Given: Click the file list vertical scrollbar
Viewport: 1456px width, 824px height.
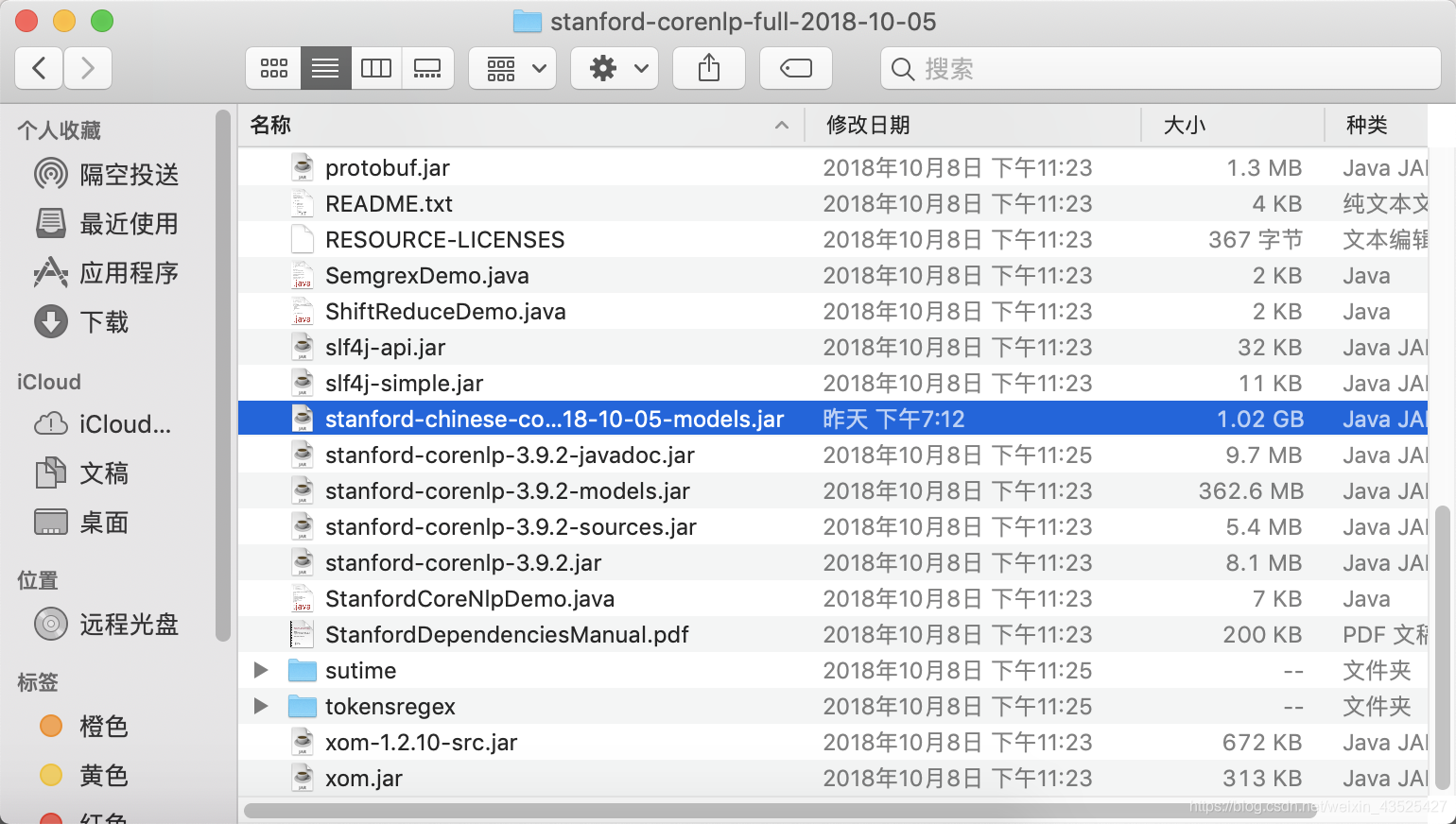Looking at the screenshot, I should click(1443, 647).
